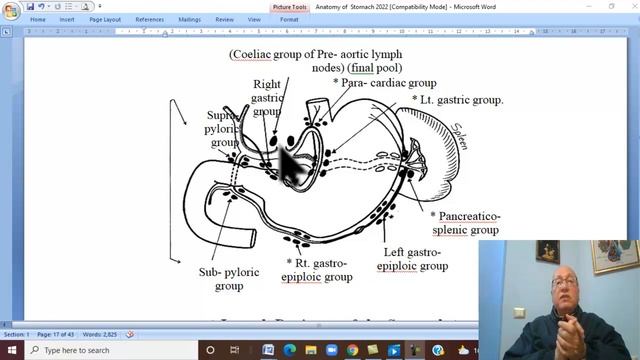
Task: Open Microsoft Edge from the taskbar
Action: point(290,350)
